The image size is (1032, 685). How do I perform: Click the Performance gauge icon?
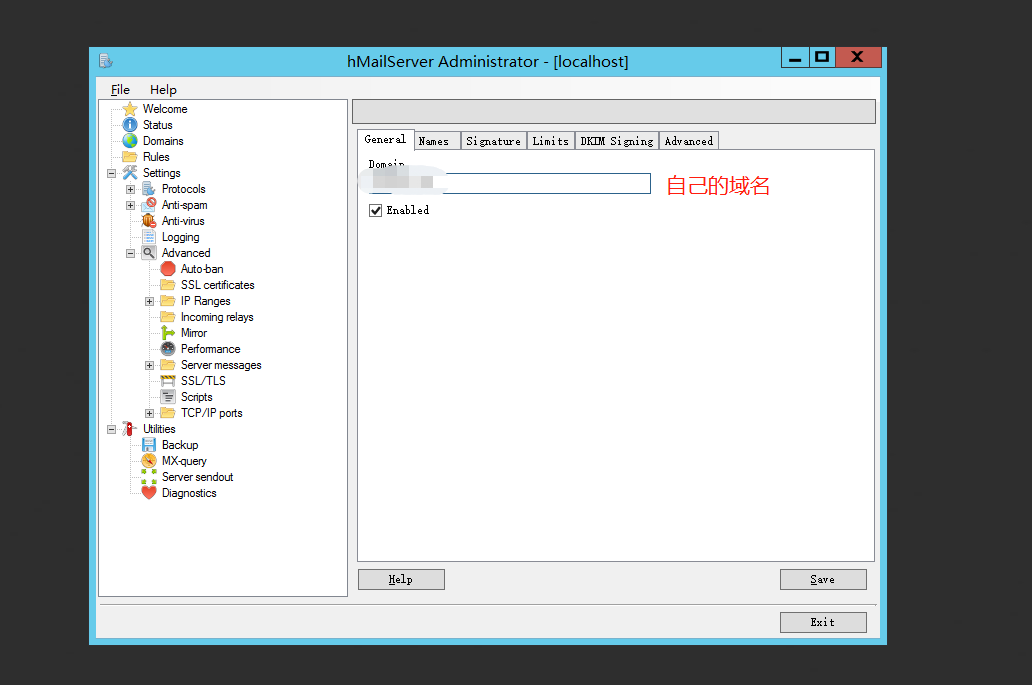click(168, 349)
